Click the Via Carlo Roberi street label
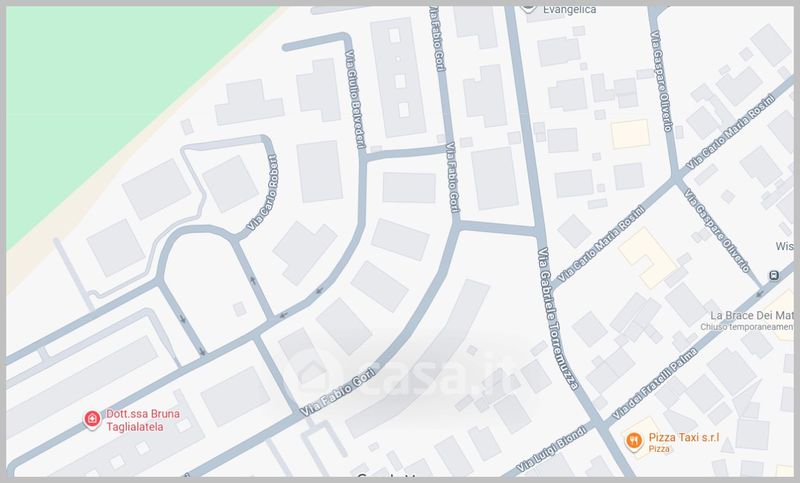 [263, 192]
